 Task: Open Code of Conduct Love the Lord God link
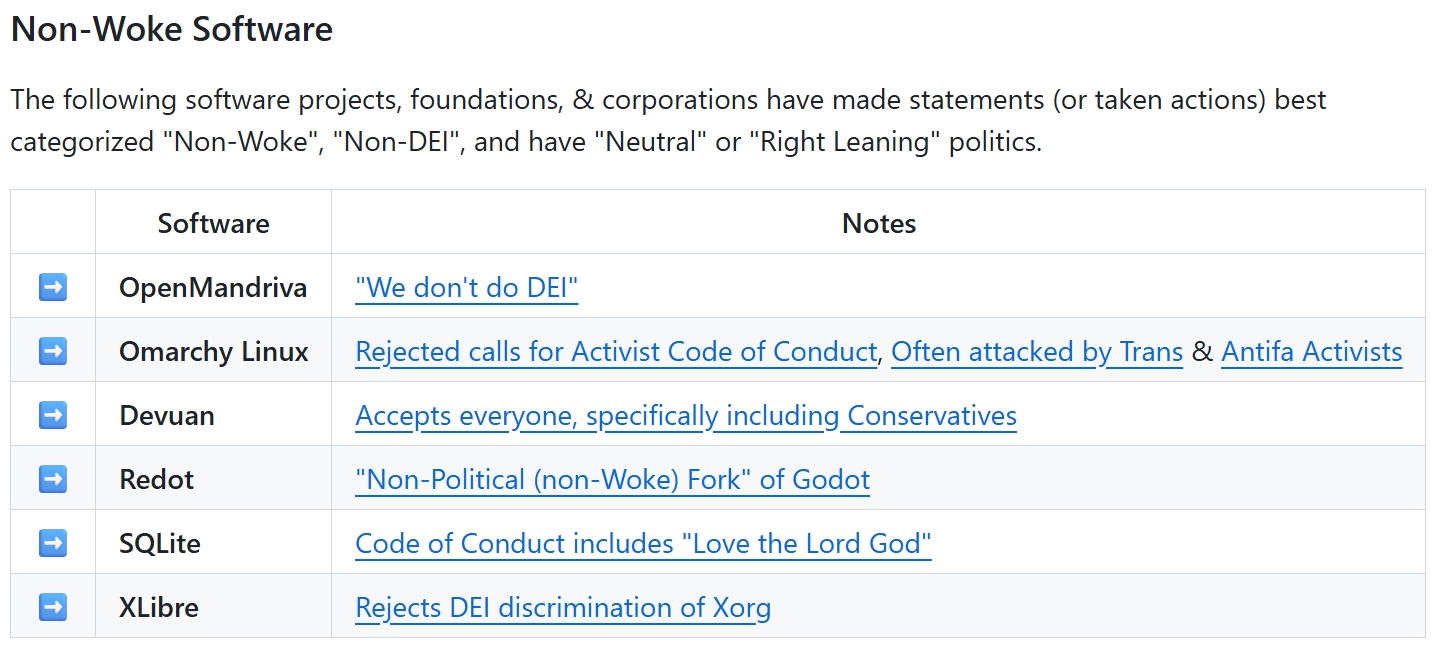(643, 544)
